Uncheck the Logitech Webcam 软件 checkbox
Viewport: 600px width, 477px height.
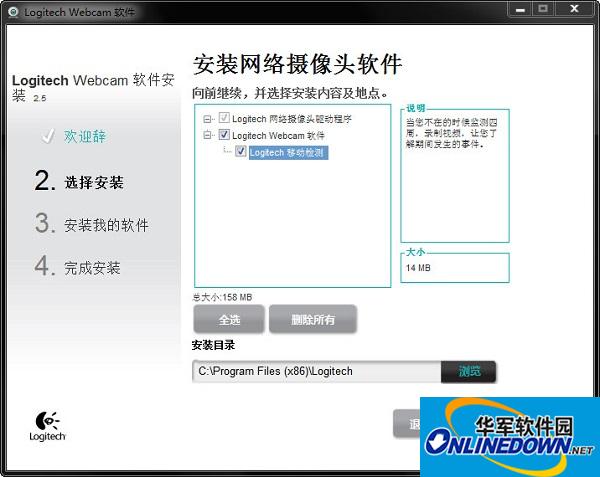tap(224, 135)
